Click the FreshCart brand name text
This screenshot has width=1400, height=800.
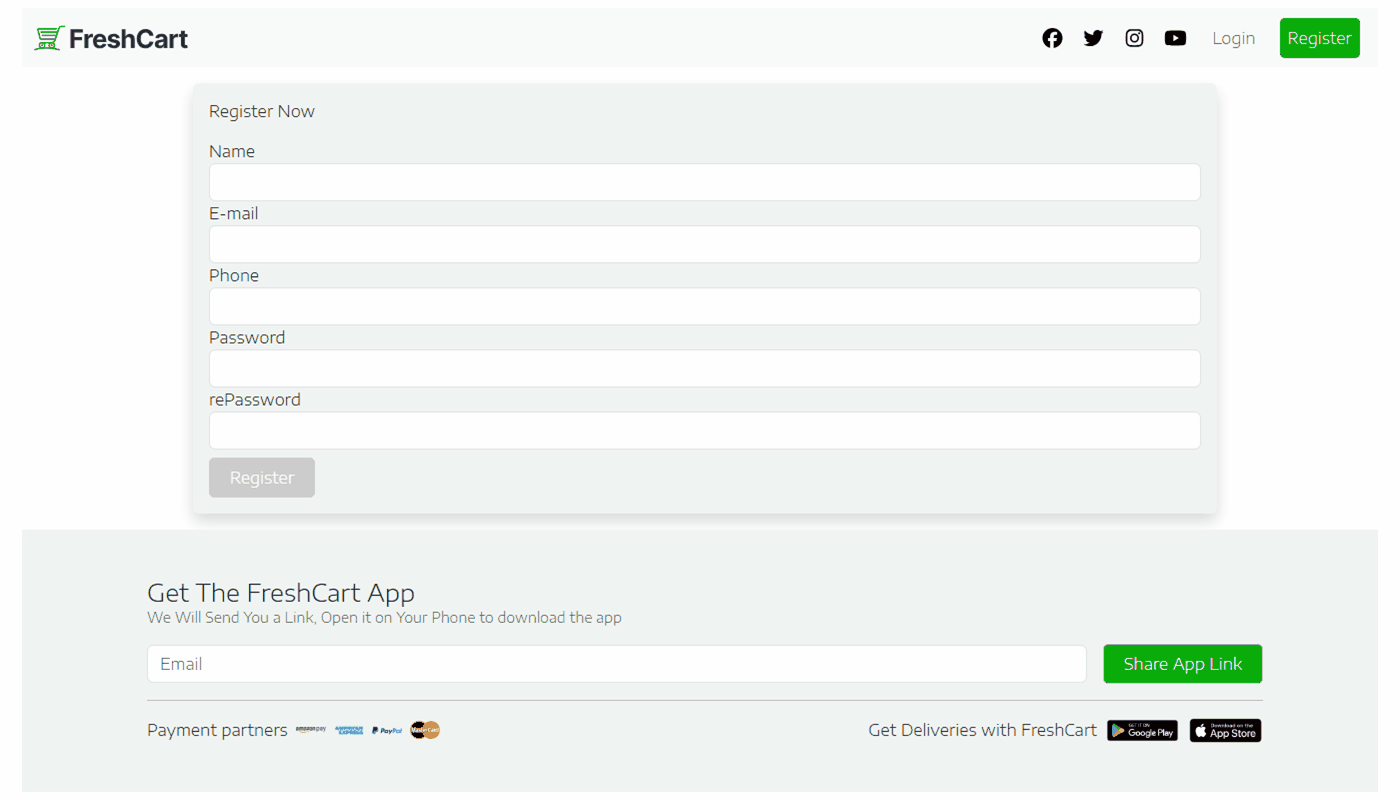point(128,39)
